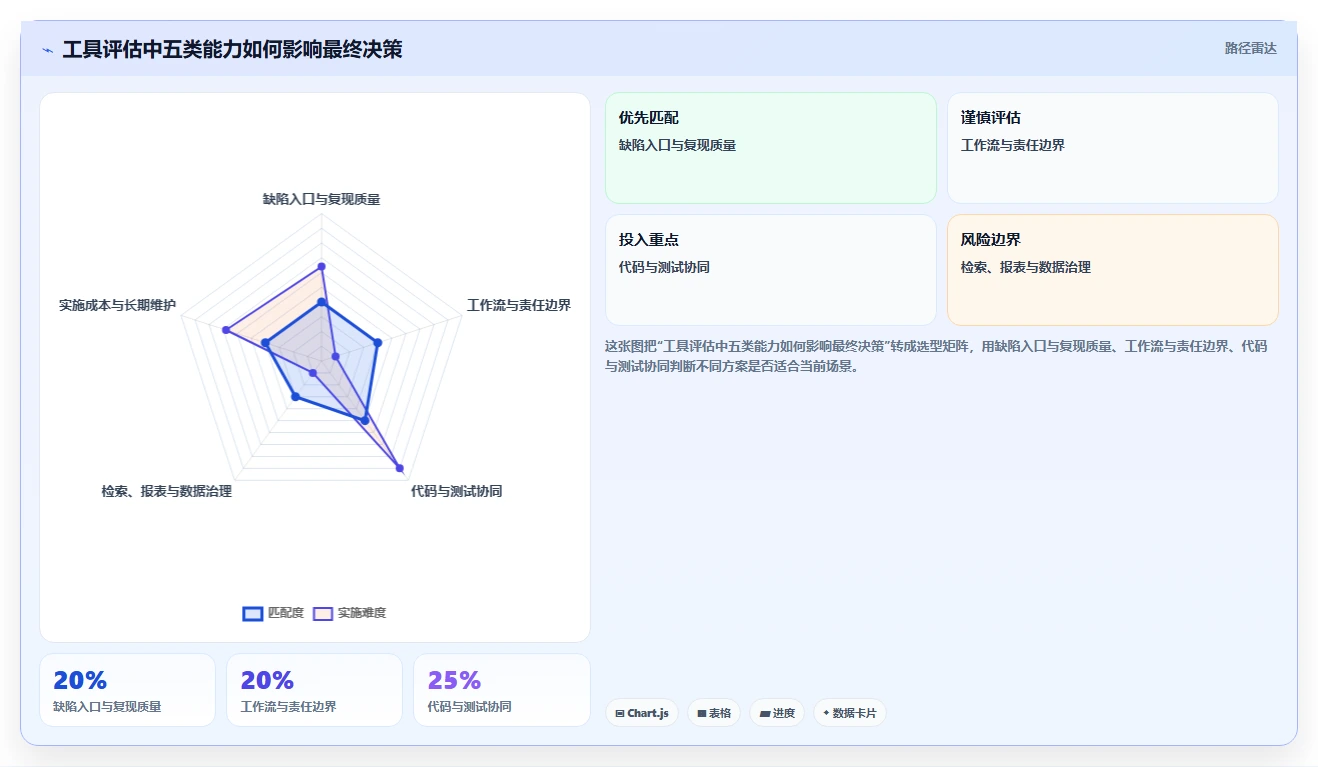1318x767 pixels.
Task: Click the 20% 缺陷入口与复现质量 stat card
Action: (x=127, y=690)
